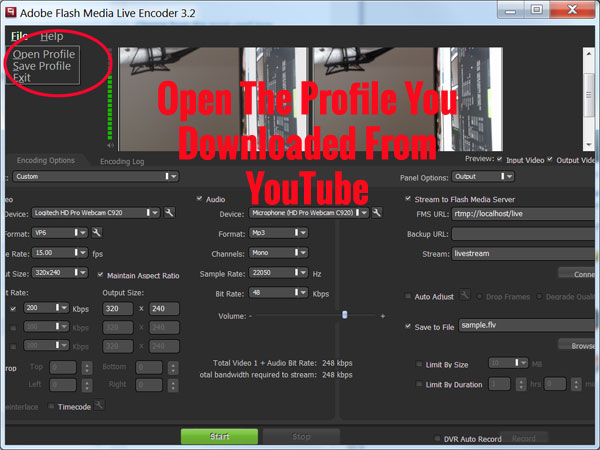Toggle Output Video preview checkbox
Screen dimensions: 600x450
point(550,159)
